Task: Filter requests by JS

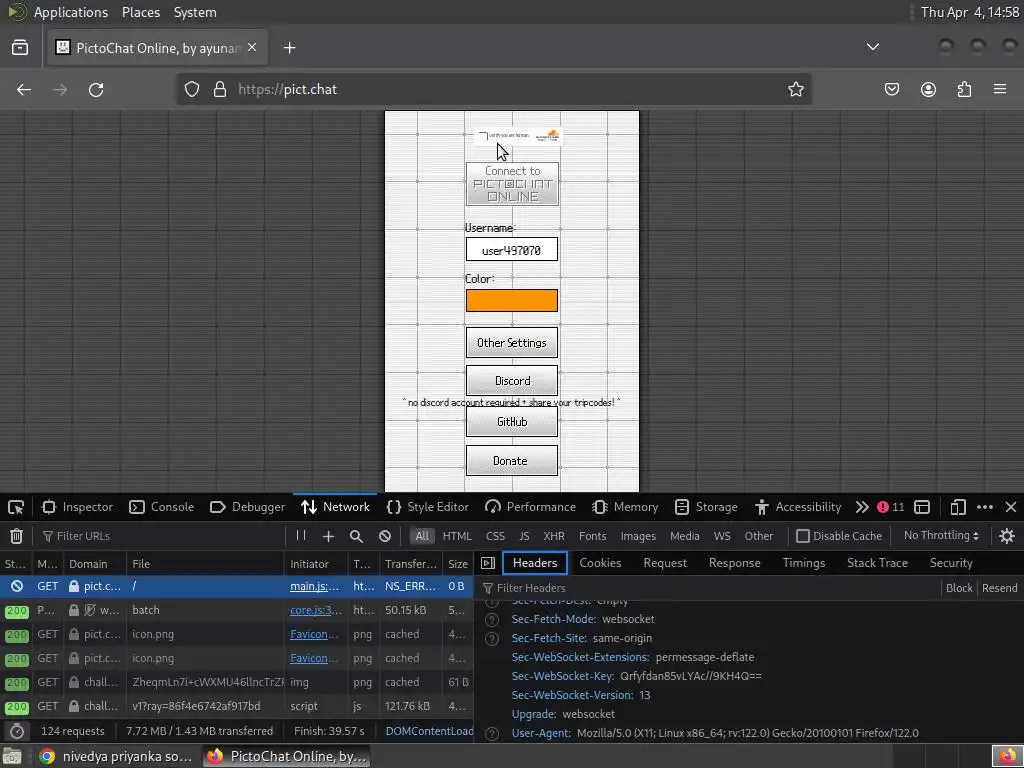Action: click(524, 536)
